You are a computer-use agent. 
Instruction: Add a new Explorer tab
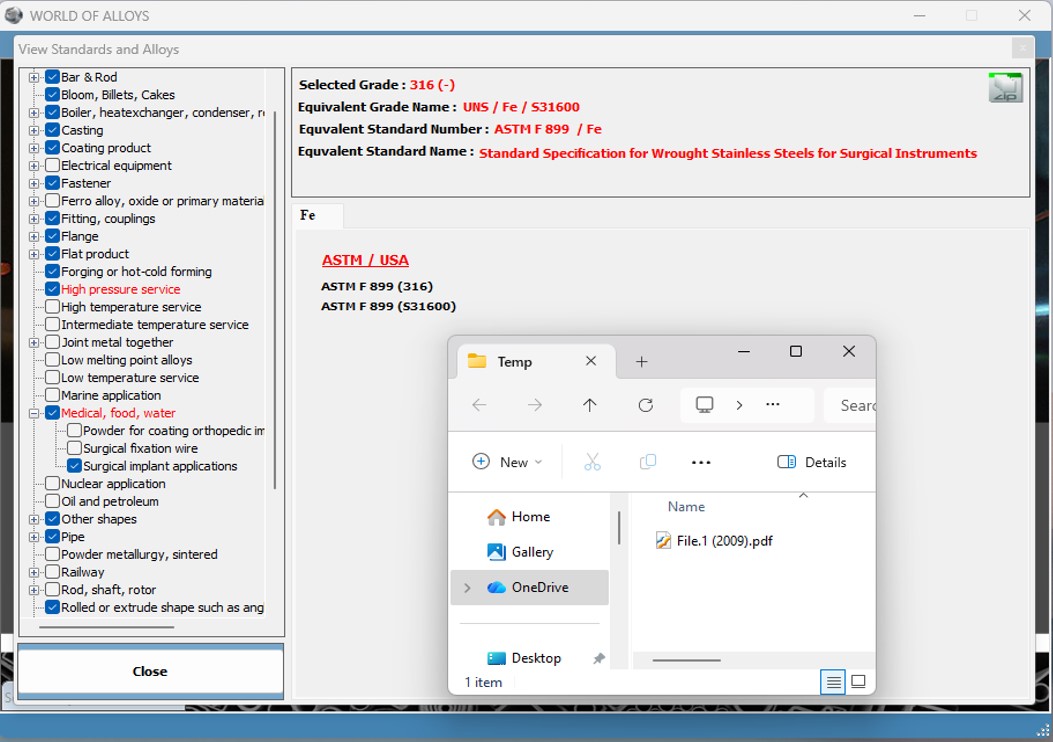641,362
